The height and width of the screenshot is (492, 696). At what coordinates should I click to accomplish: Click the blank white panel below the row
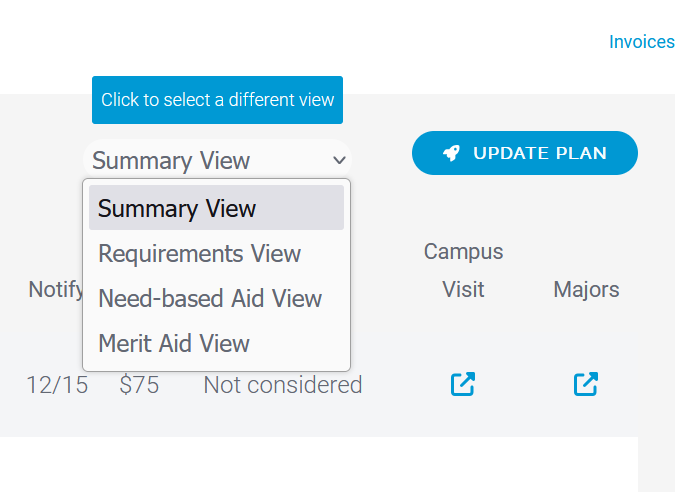pyautogui.click(x=319, y=464)
